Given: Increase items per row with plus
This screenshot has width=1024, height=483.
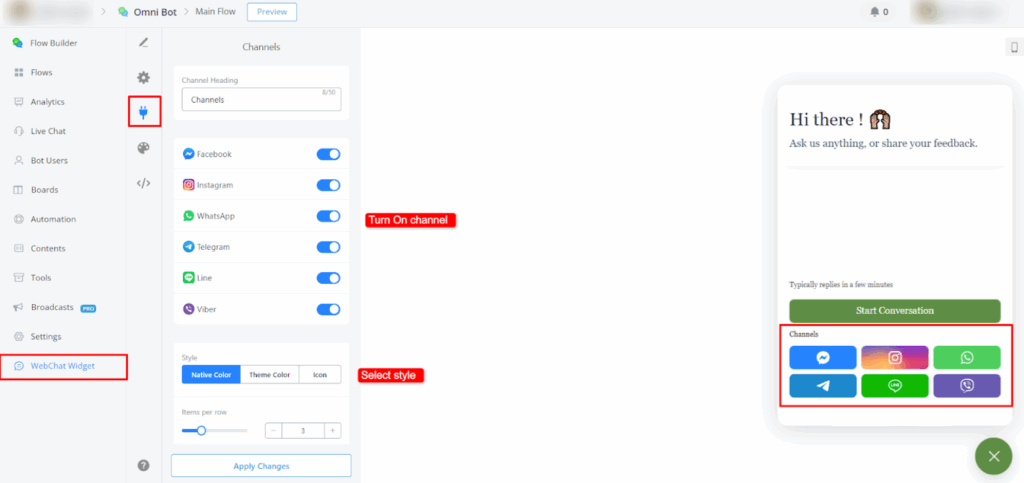Looking at the screenshot, I should tap(332, 430).
